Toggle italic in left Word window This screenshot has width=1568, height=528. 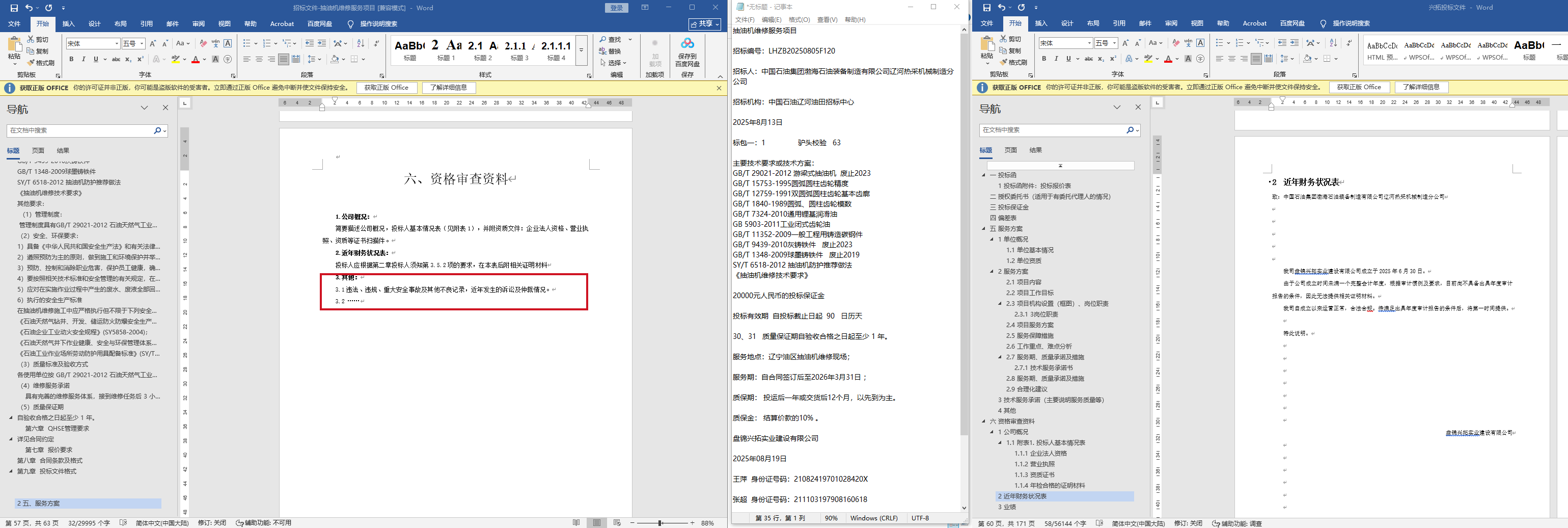tap(84, 59)
